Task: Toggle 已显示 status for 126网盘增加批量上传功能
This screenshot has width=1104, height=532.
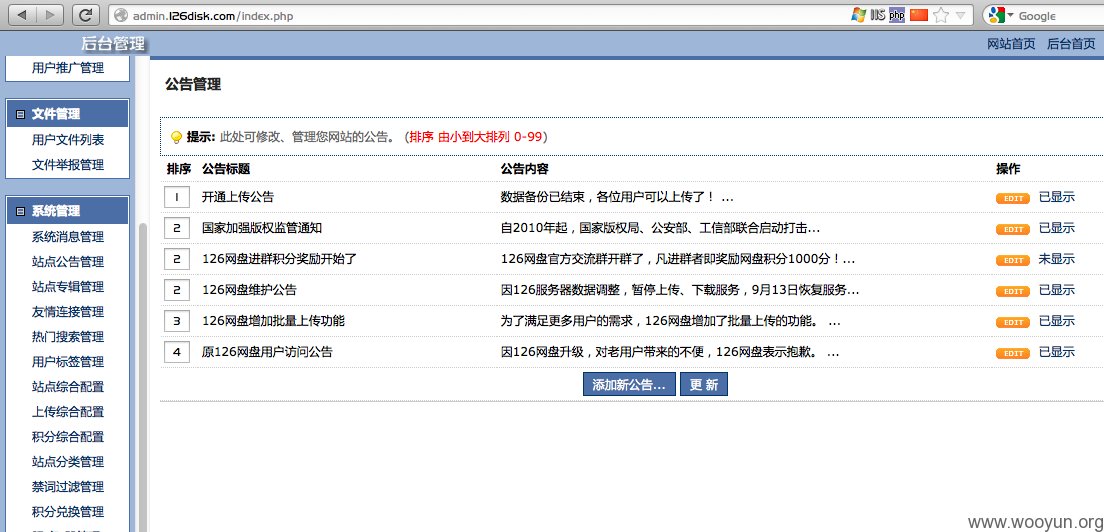Action: tap(1057, 321)
